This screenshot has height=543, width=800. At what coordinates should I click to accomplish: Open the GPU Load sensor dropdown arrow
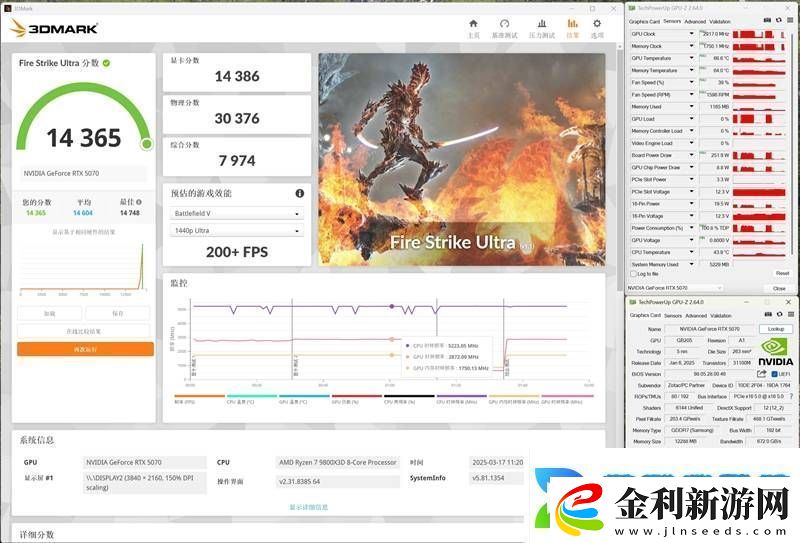[x=692, y=119]
